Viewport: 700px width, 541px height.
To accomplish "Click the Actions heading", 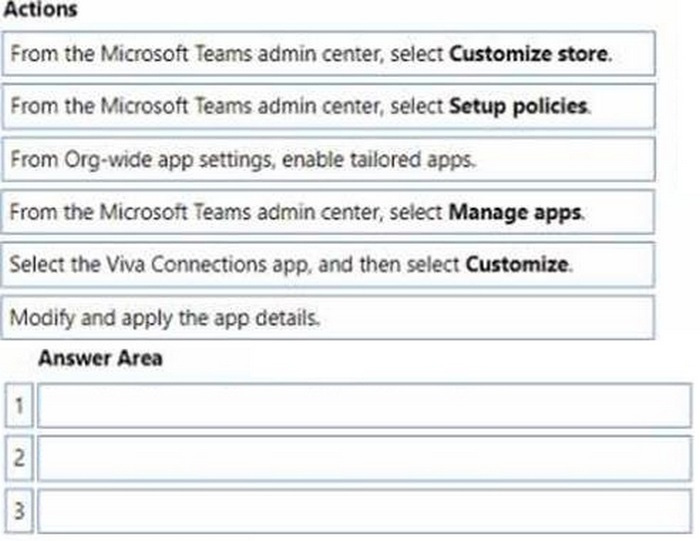I will pyautogui.click(x=40, y=9).
